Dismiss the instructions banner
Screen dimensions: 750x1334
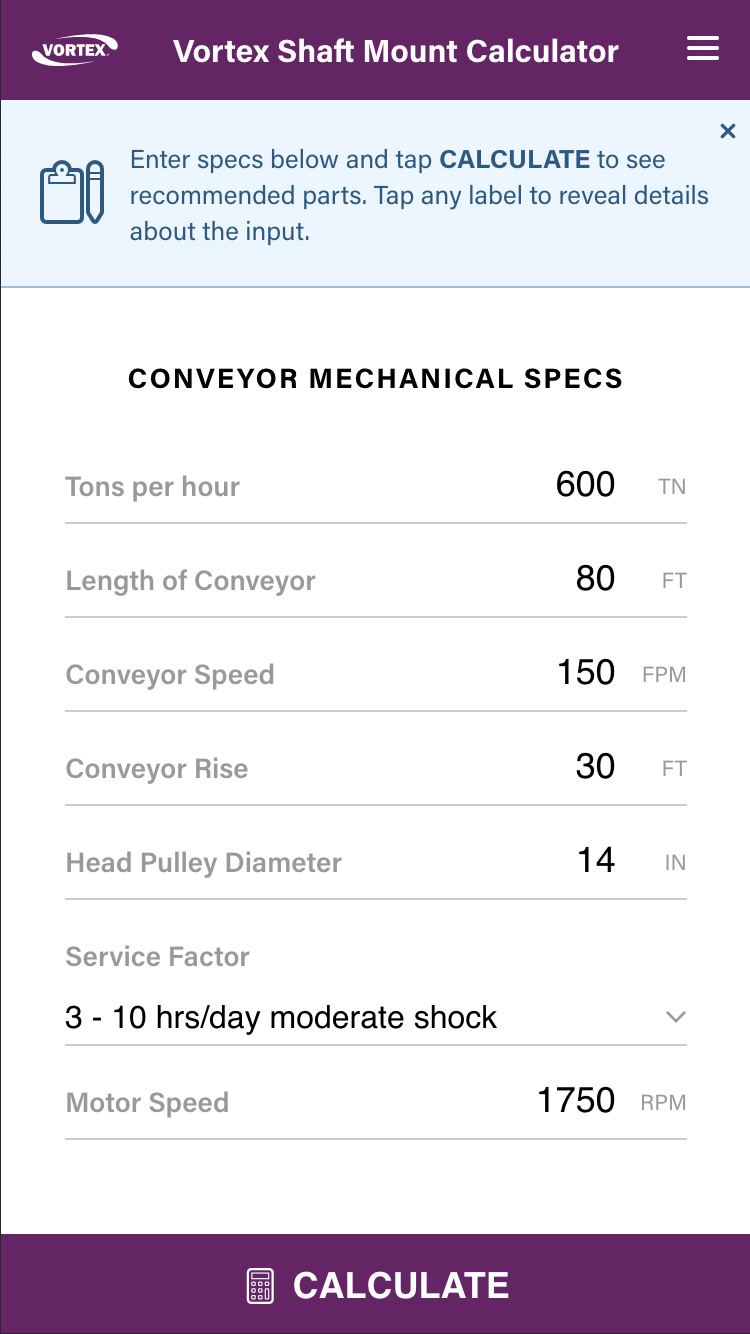(728, 131)
